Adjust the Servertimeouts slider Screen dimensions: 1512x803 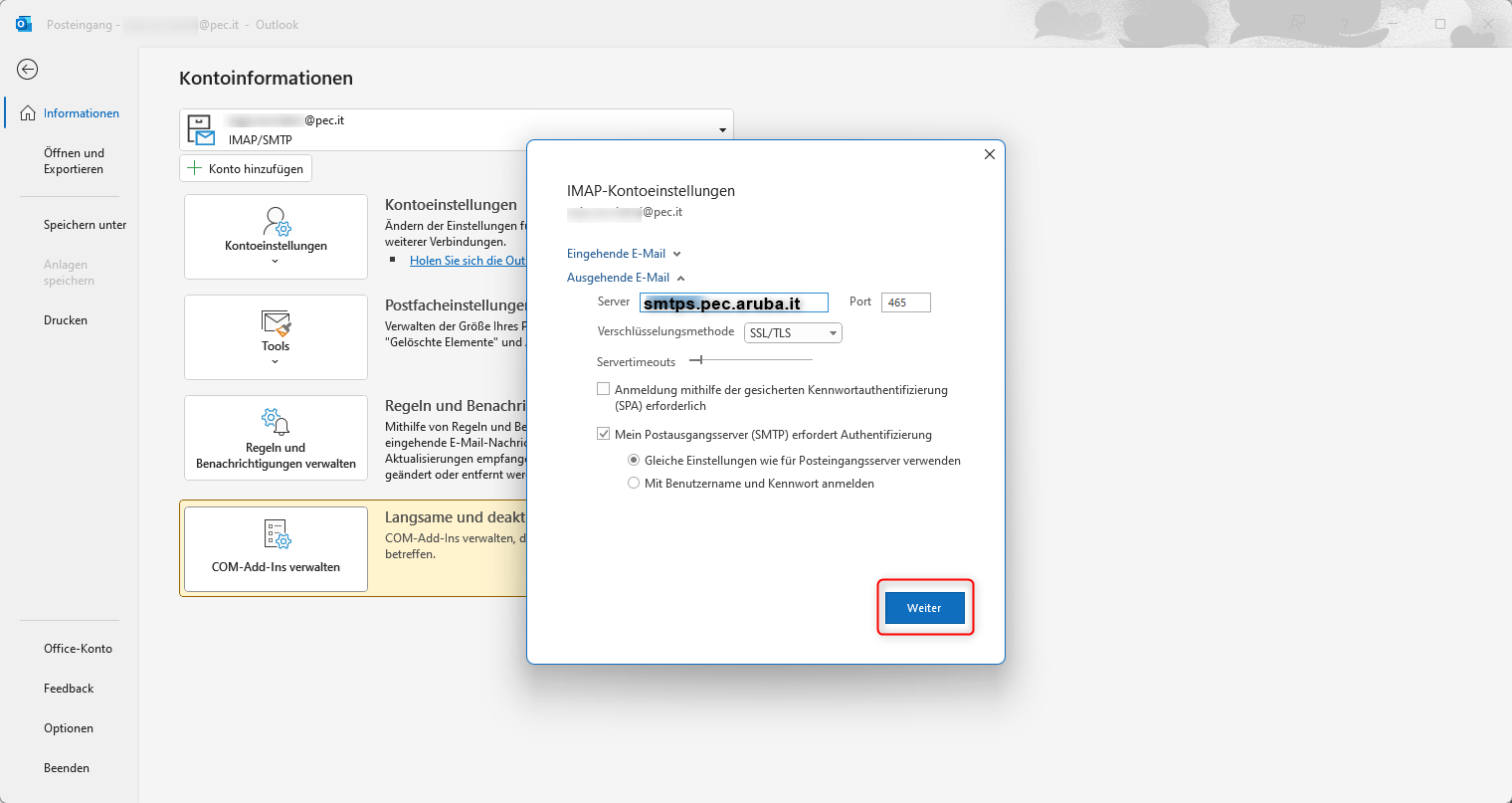[x=700, y=360]
